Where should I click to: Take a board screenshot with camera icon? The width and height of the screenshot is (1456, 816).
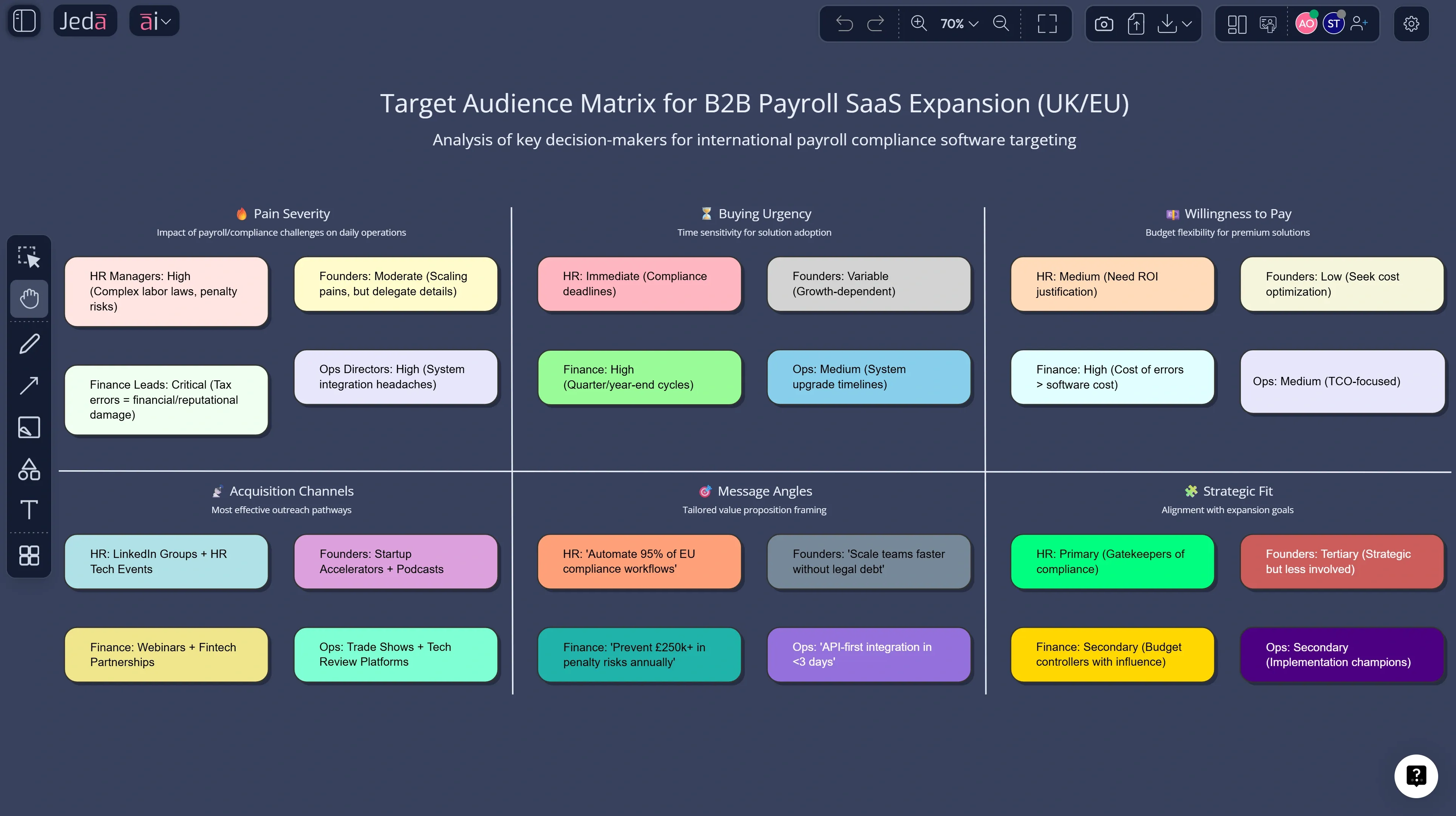[1103, 24]
